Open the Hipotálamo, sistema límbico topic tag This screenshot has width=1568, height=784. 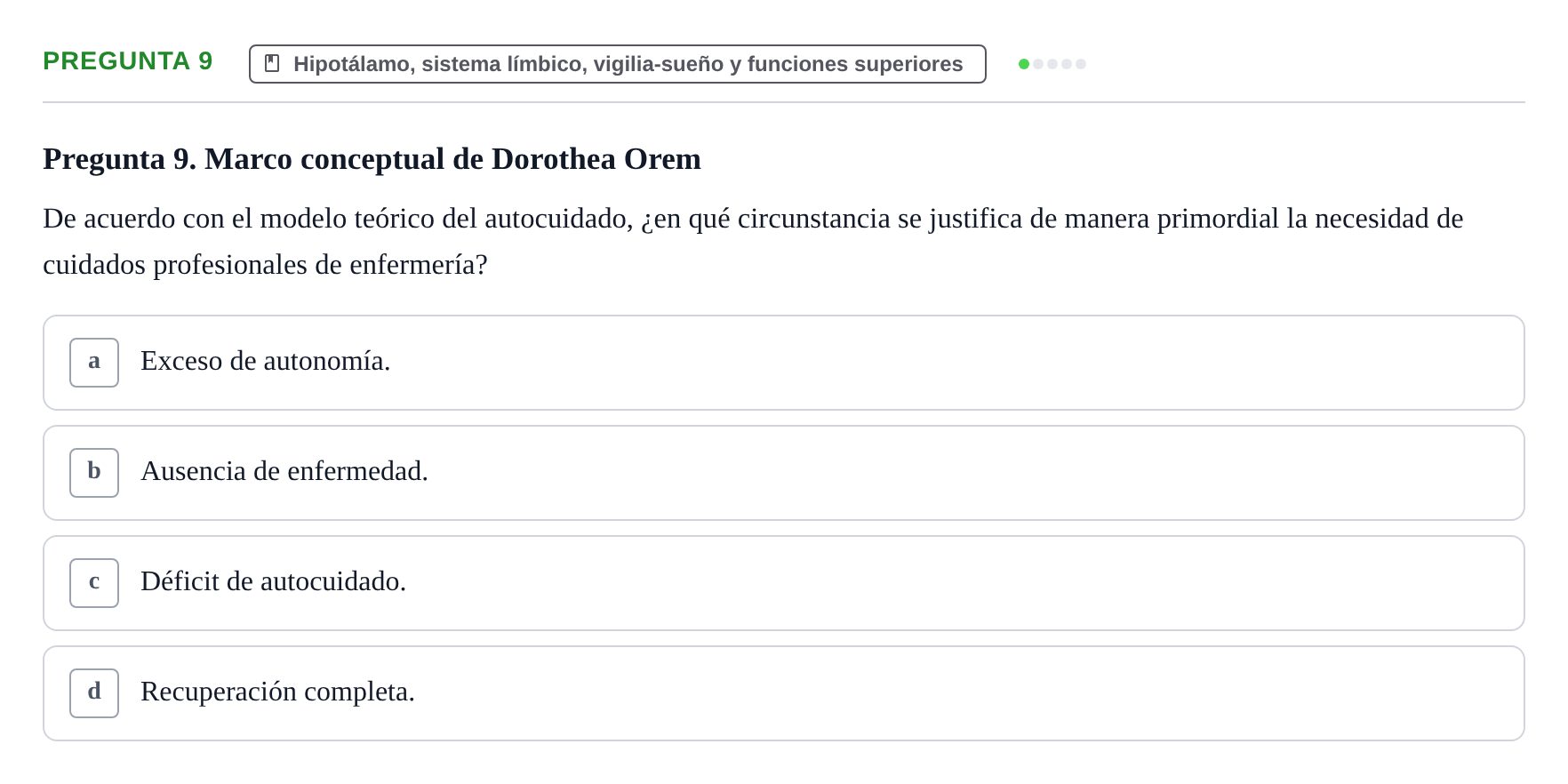click(618, 64)
